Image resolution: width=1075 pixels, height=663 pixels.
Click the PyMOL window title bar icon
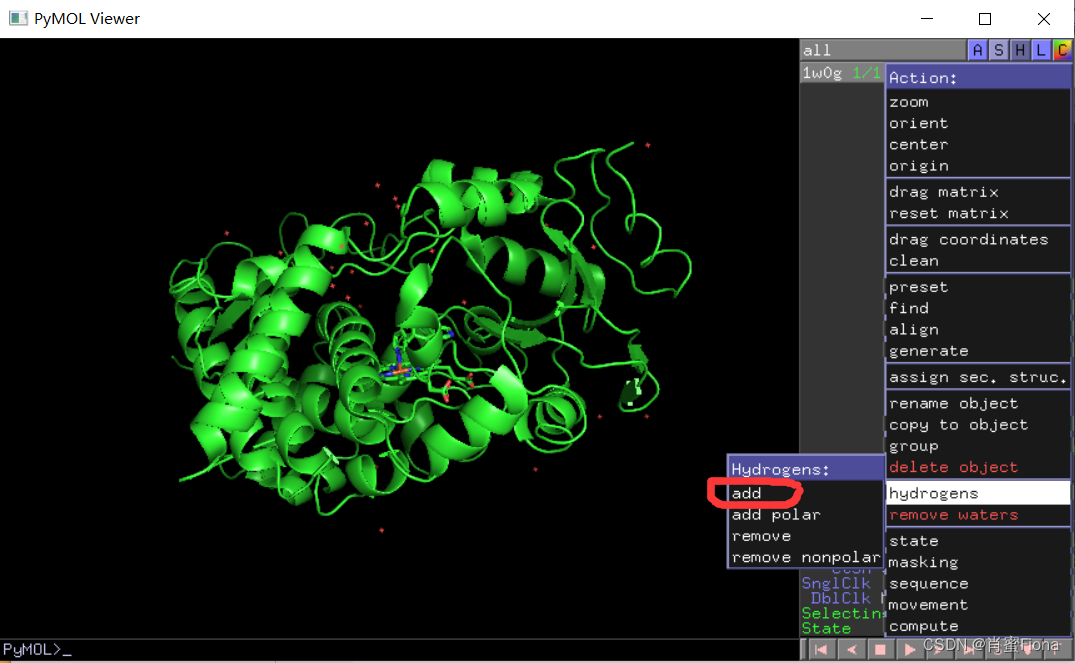[x=18, y=19]
